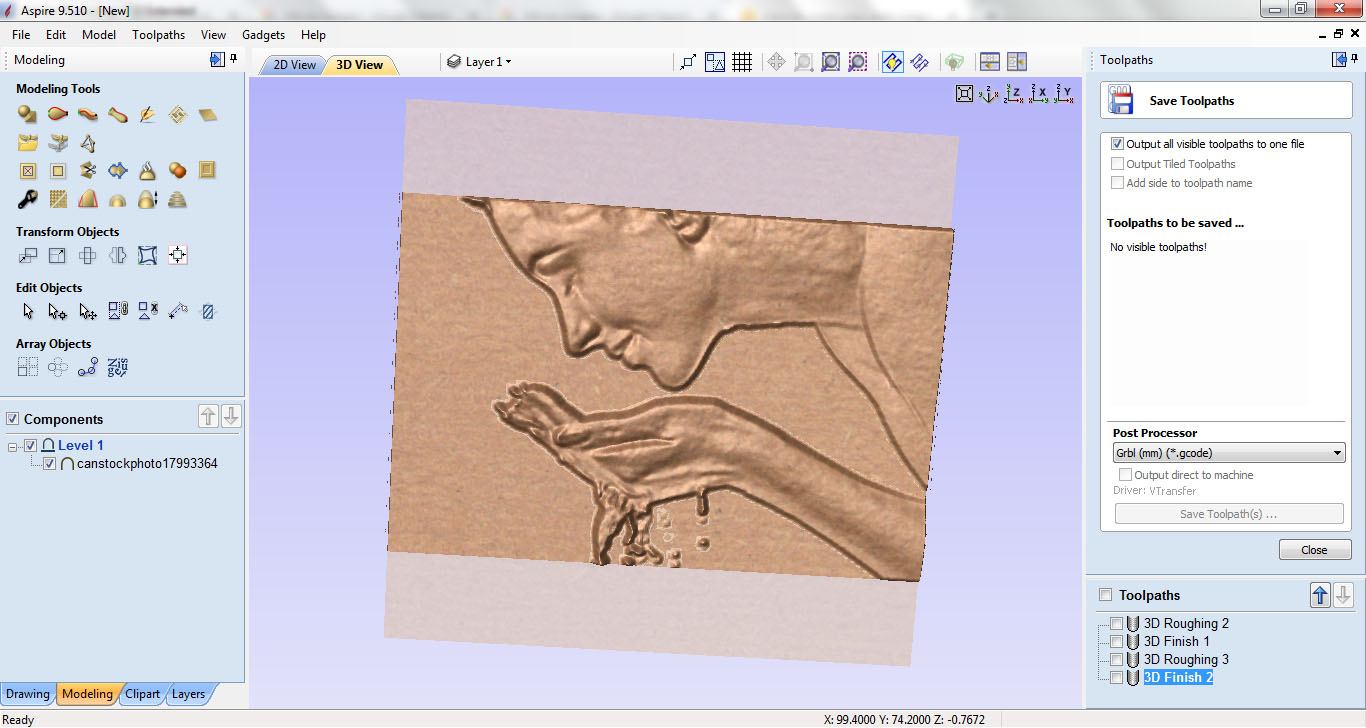The height and width of the screenshot is (728, 1366).
Task: Select the 3D Roughing 3 toolpath name
Action: tap(1186, 659)
